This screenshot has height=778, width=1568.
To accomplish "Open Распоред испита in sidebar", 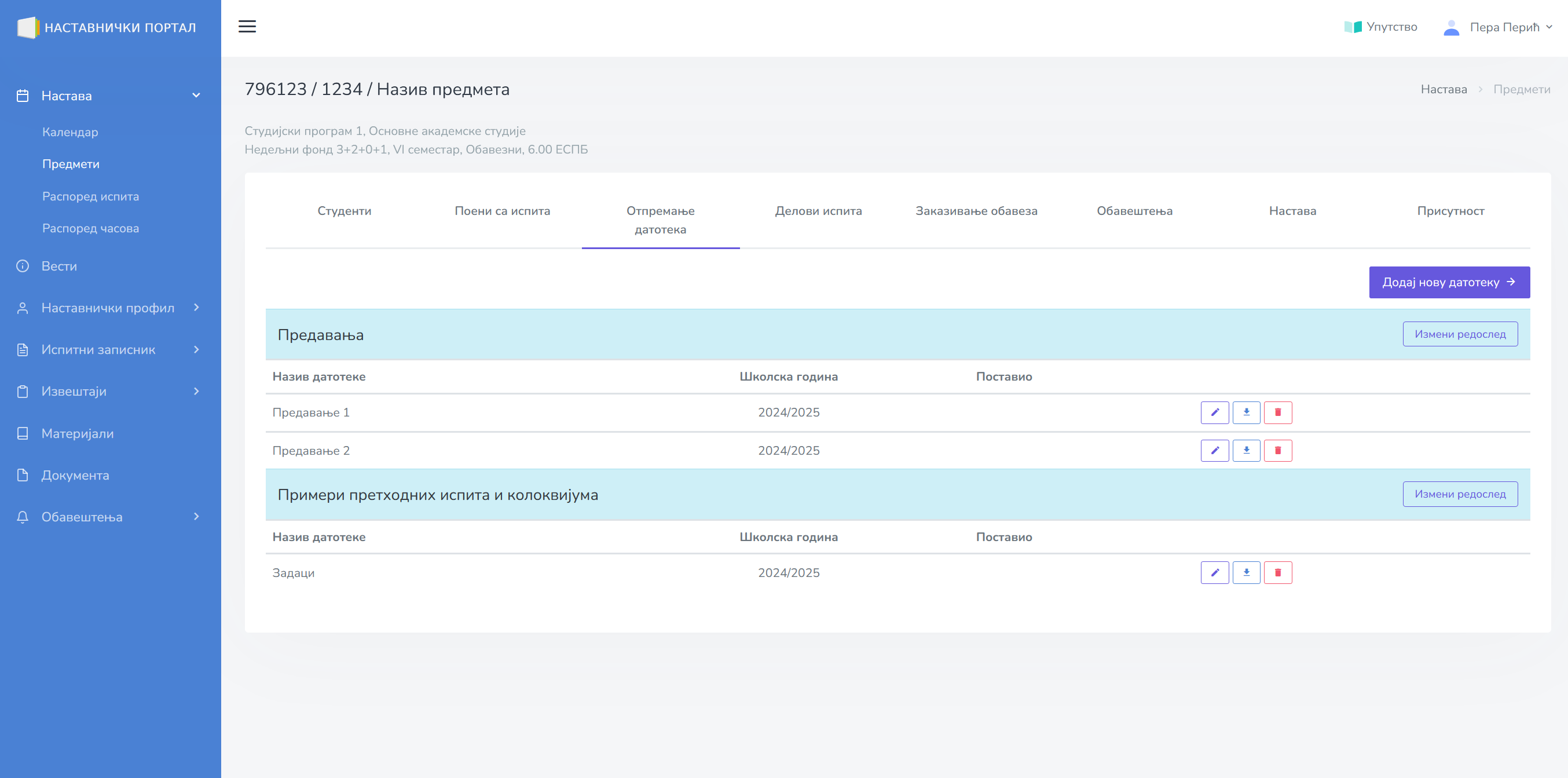I will 91,196.
